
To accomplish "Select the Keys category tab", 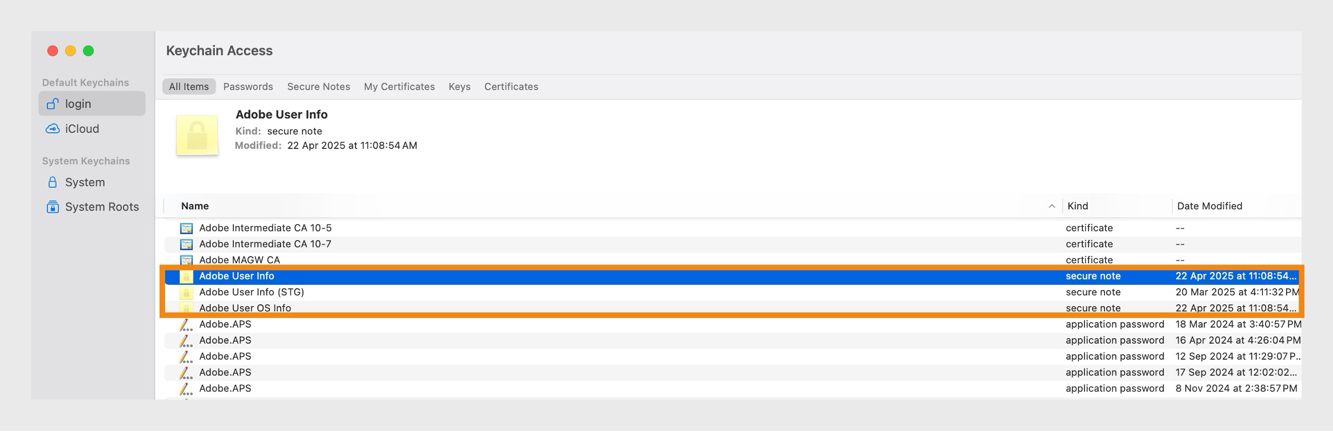I will [459, 87].
